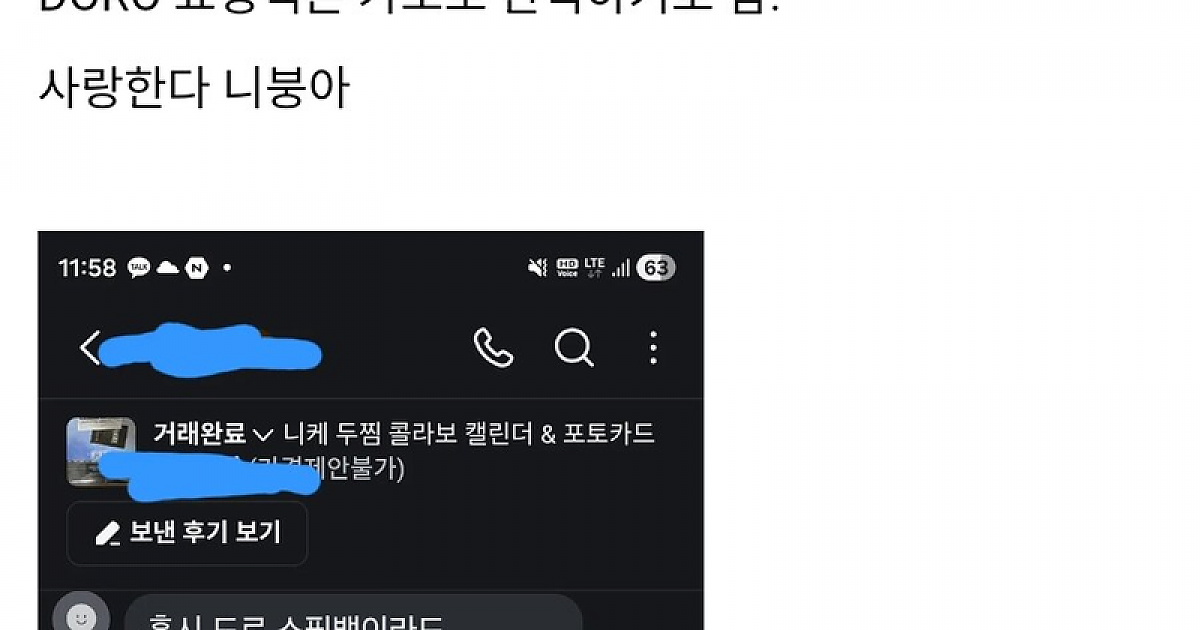Viewport: 1200px width, 630px height.
Task: Click the LTE network indicator
Action: (x=595, y=267)
